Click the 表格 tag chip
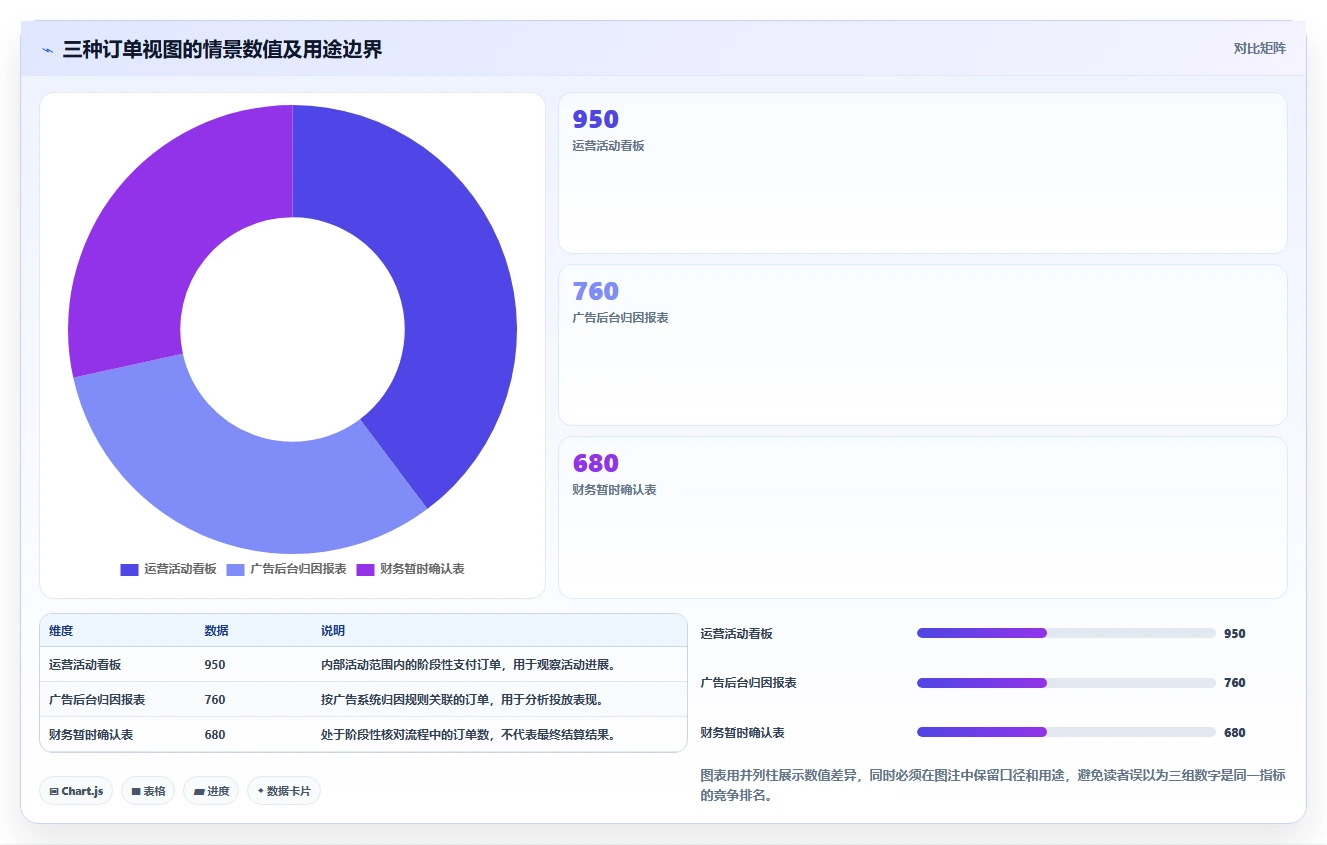1327x845 pixels. click(148, 791)
